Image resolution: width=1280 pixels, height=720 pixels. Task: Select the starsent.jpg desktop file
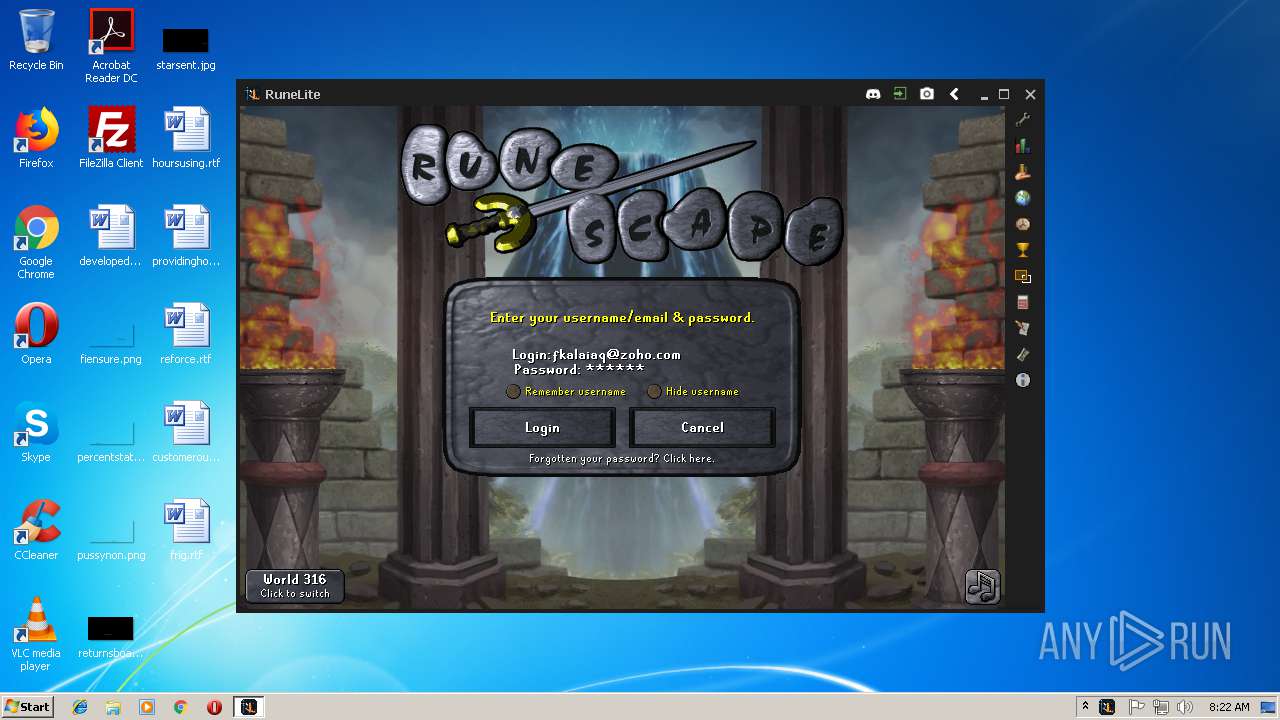[x=186, y=48]
